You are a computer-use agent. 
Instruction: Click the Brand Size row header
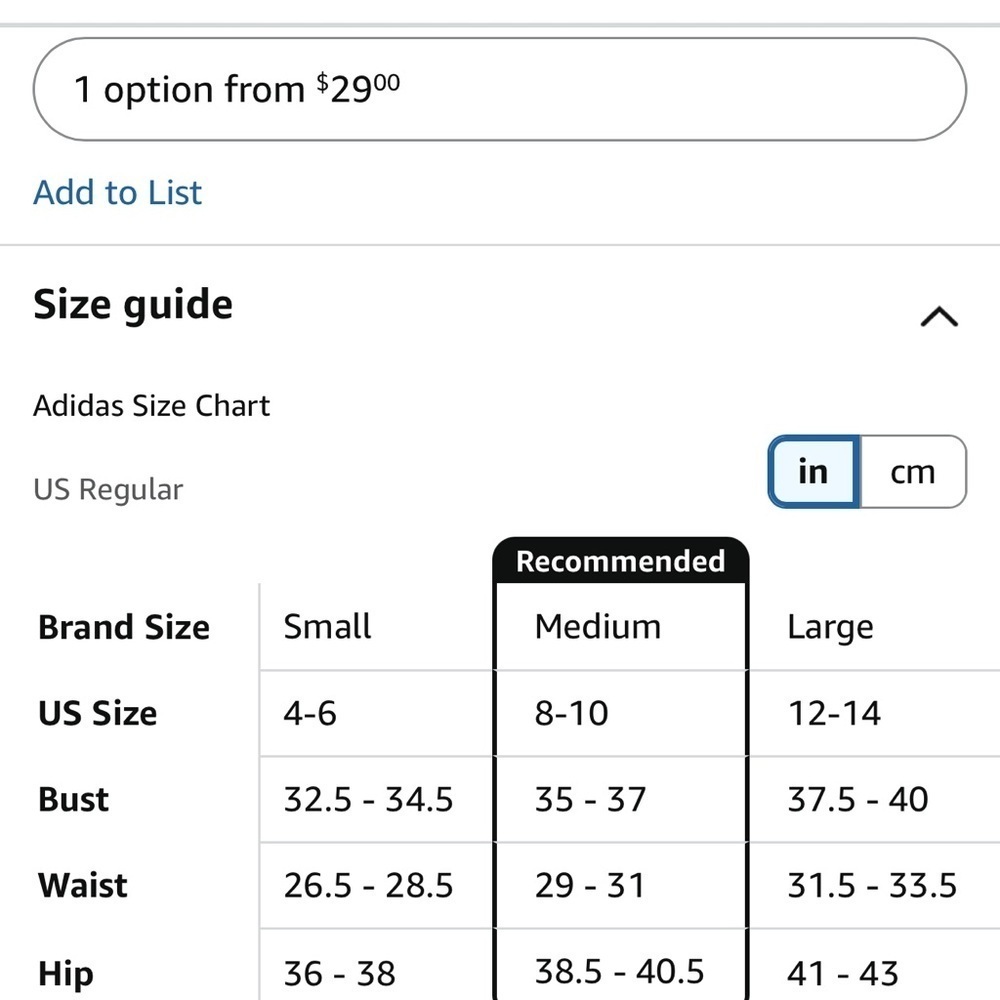124,627
